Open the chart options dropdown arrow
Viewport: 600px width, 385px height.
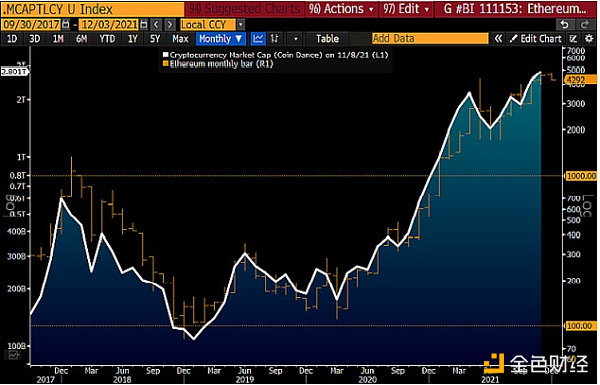coord(295,39)
